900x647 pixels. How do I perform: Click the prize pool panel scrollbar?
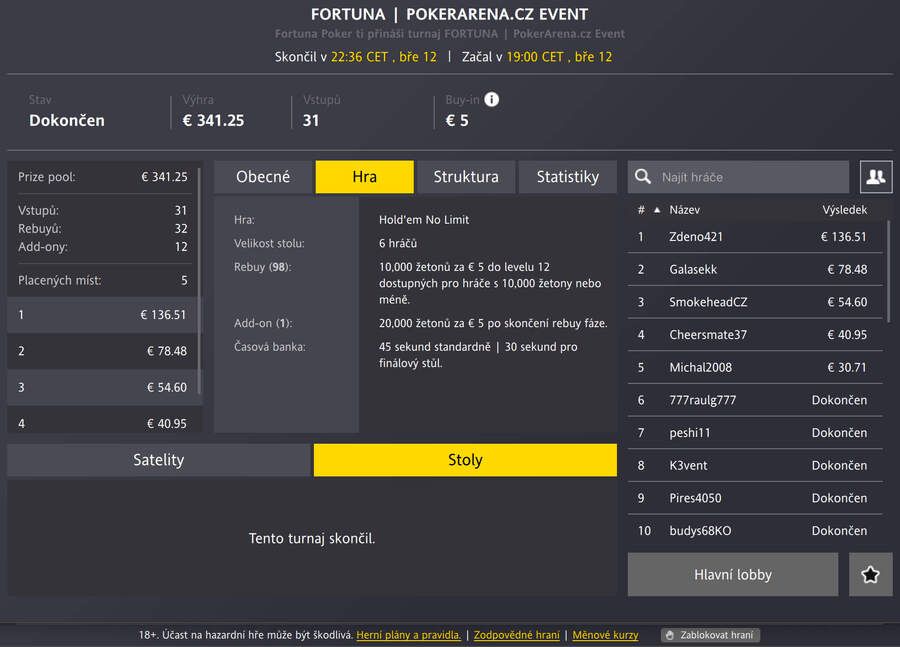coord(200,281)
